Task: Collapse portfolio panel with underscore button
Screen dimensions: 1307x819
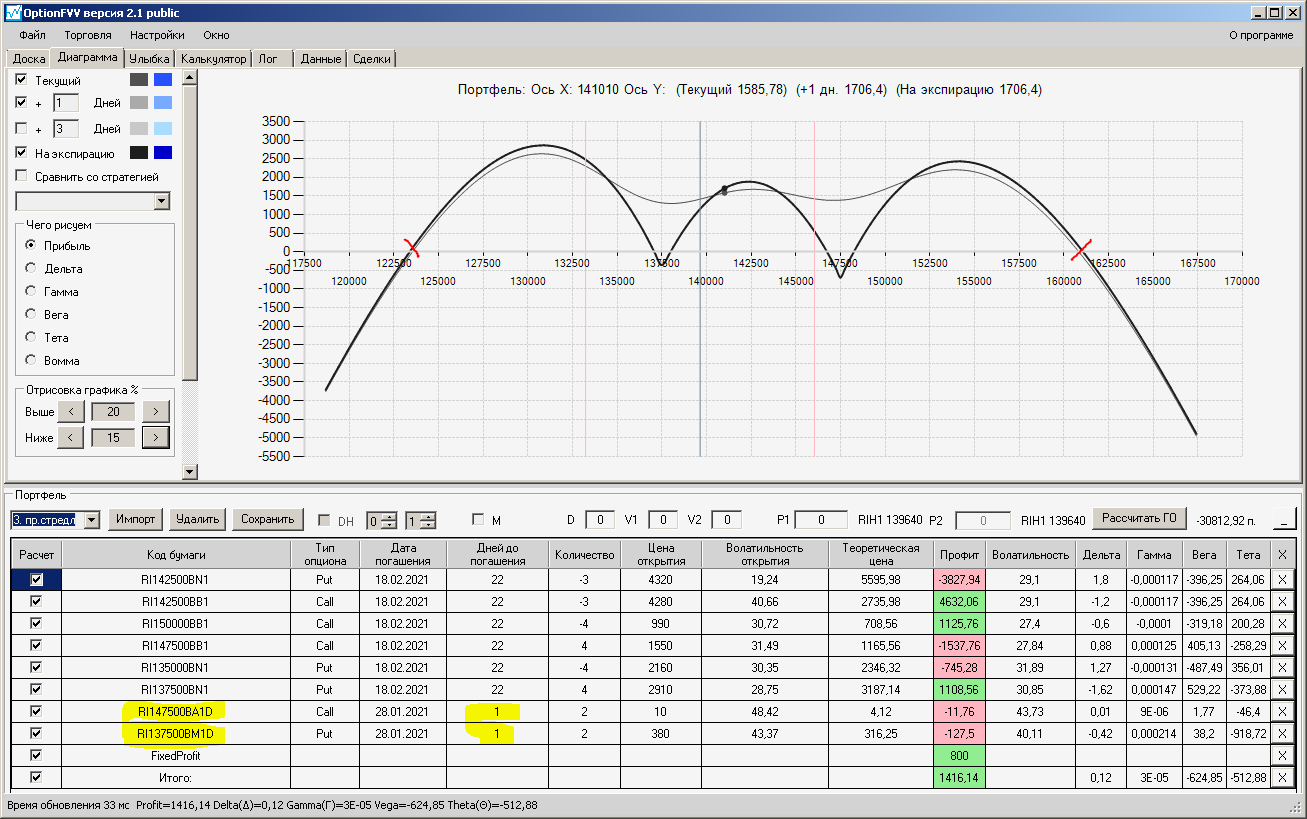Action: coord(1285,519)
